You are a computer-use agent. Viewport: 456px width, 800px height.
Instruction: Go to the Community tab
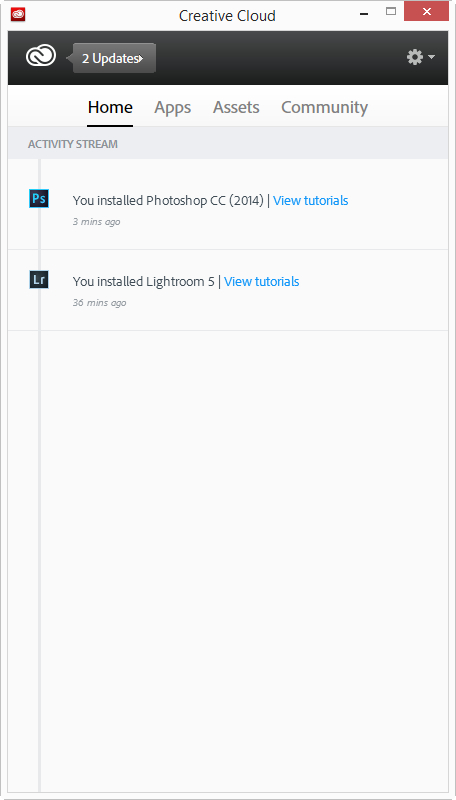point(324,107)
